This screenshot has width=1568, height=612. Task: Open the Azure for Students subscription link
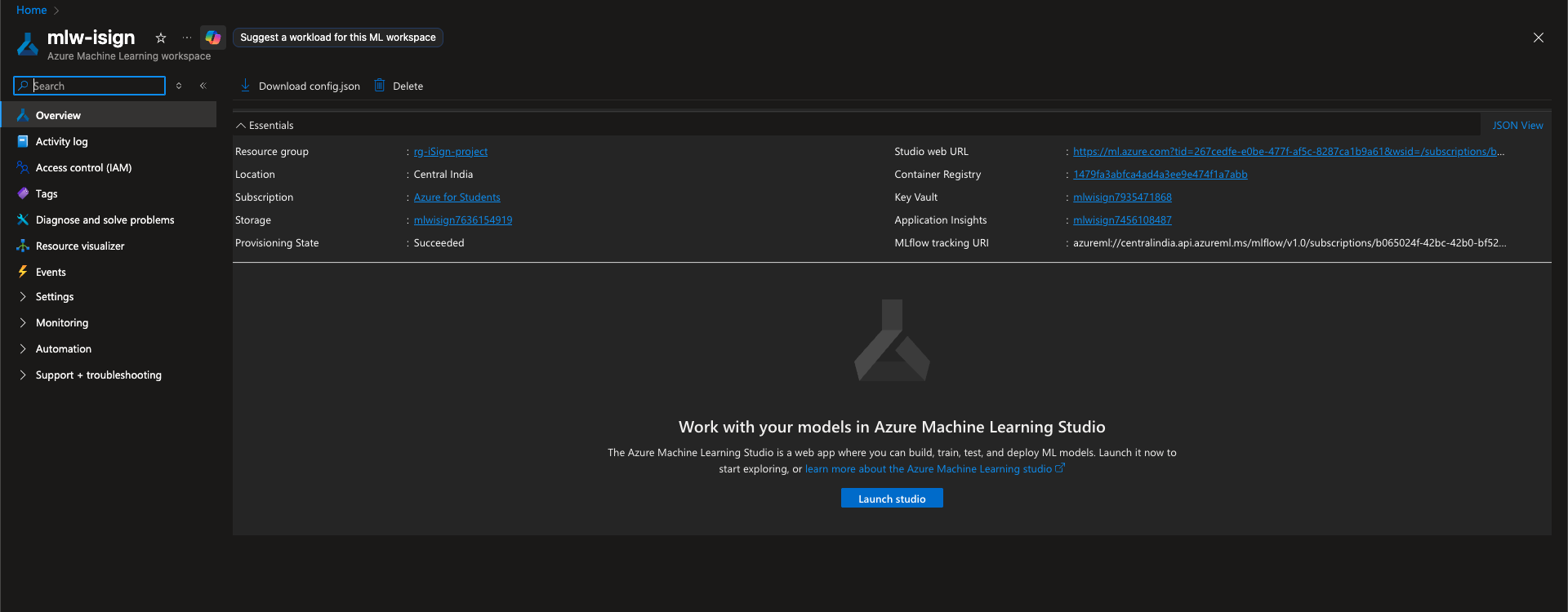pyautogui.click(x=457, y=197)
